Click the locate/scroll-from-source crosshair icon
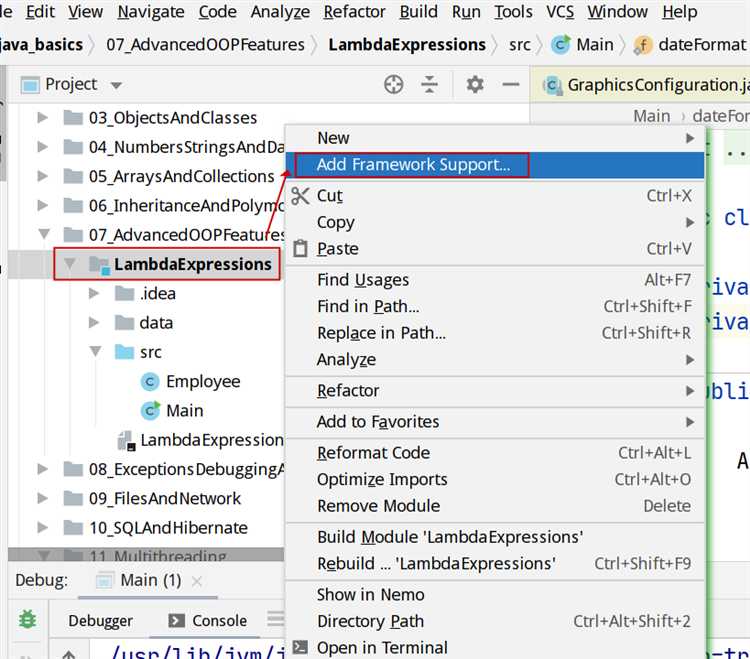The width and height of the screenshot is (750, 659). 393,85
